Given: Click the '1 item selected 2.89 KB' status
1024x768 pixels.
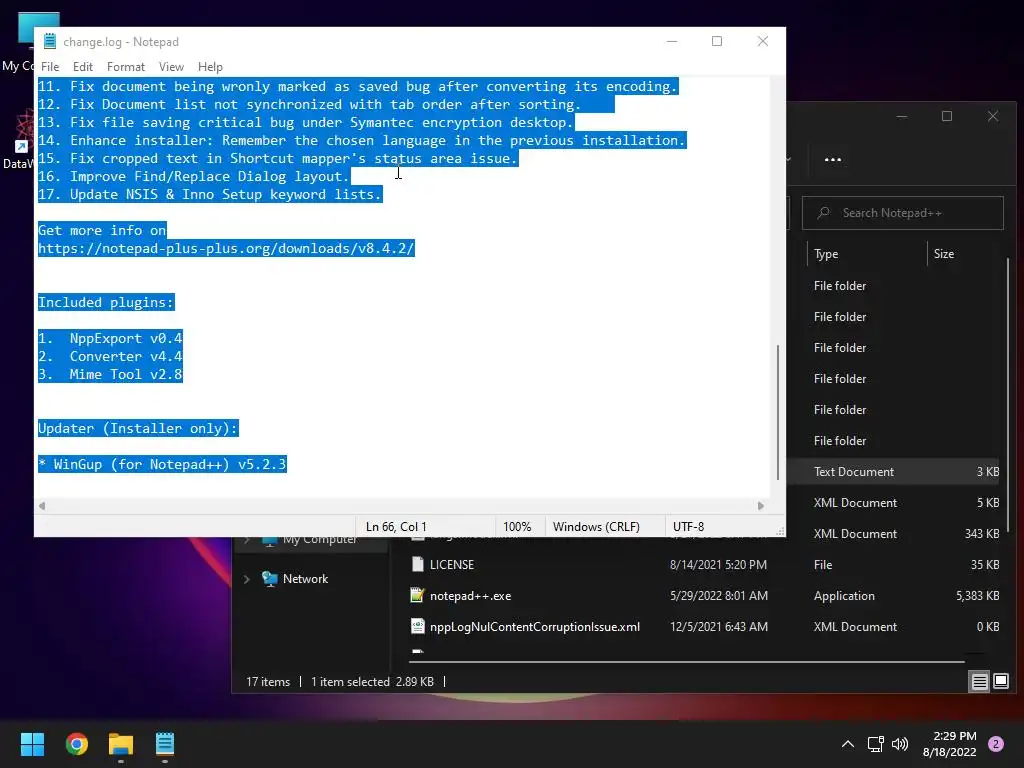Looking at the screenshot, I should (372, 682).
